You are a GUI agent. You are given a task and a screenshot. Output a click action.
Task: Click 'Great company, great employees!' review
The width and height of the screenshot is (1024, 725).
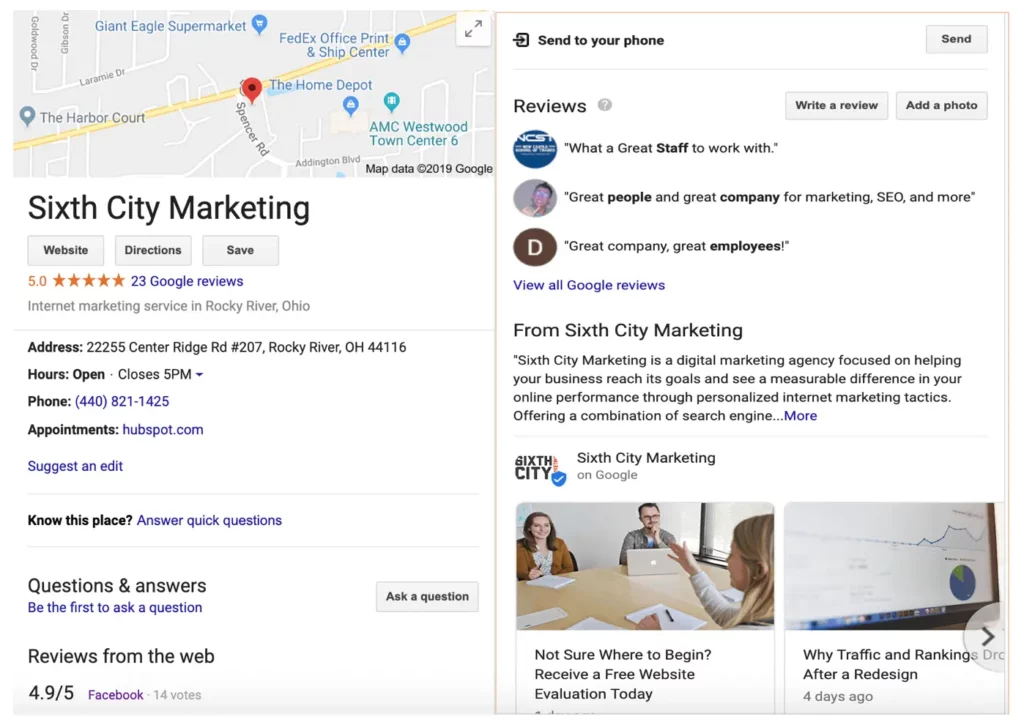[x=677, y=246]
